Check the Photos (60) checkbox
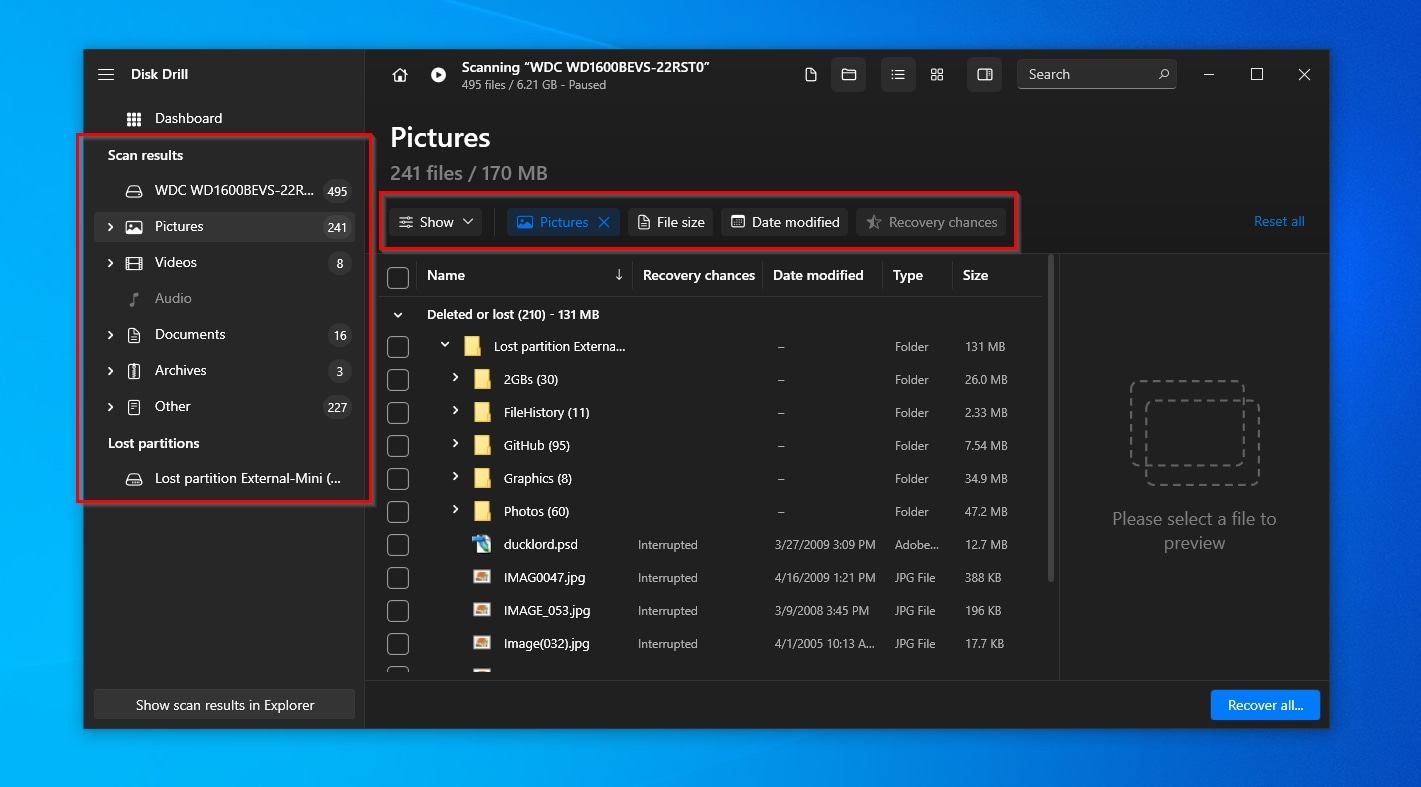 pyautogui.click(x=398, y=512)
